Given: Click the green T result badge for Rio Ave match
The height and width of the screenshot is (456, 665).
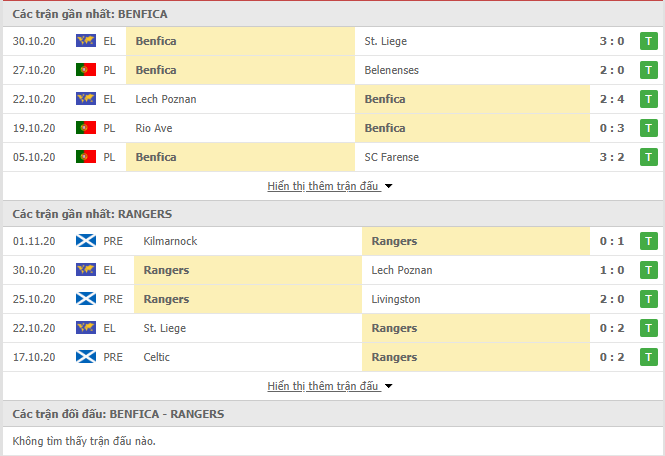Looking at the screenshot, I should [648, 128].
